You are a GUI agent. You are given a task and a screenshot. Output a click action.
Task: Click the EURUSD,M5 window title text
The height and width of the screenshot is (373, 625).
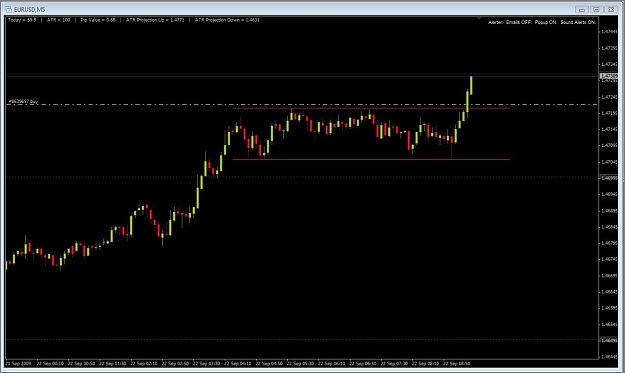[29, 10]
